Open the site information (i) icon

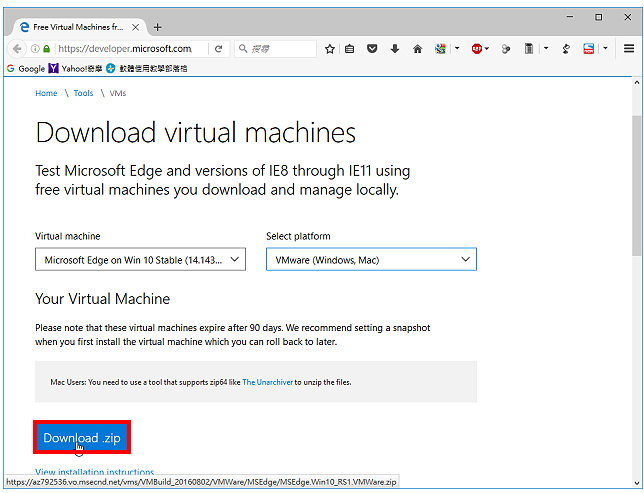tap(35, 49)
